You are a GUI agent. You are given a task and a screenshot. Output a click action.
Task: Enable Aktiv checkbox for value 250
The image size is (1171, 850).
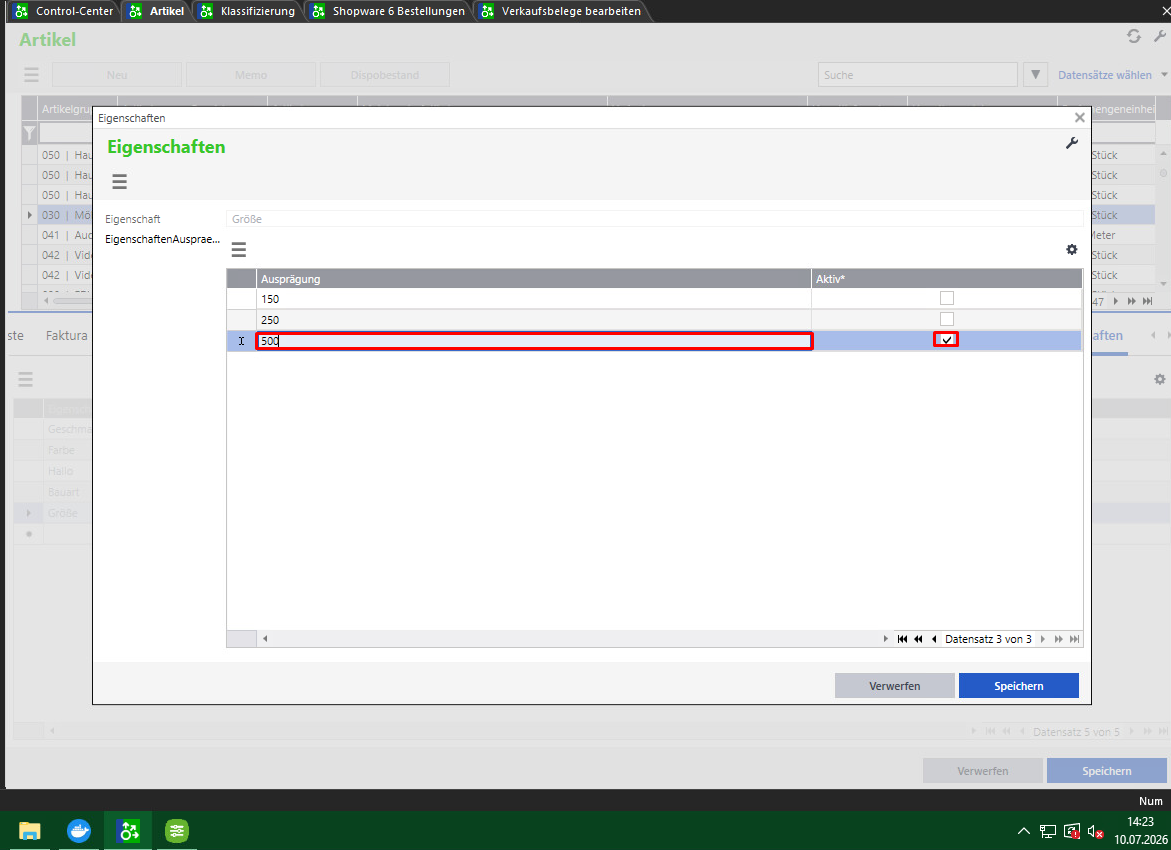947,319
